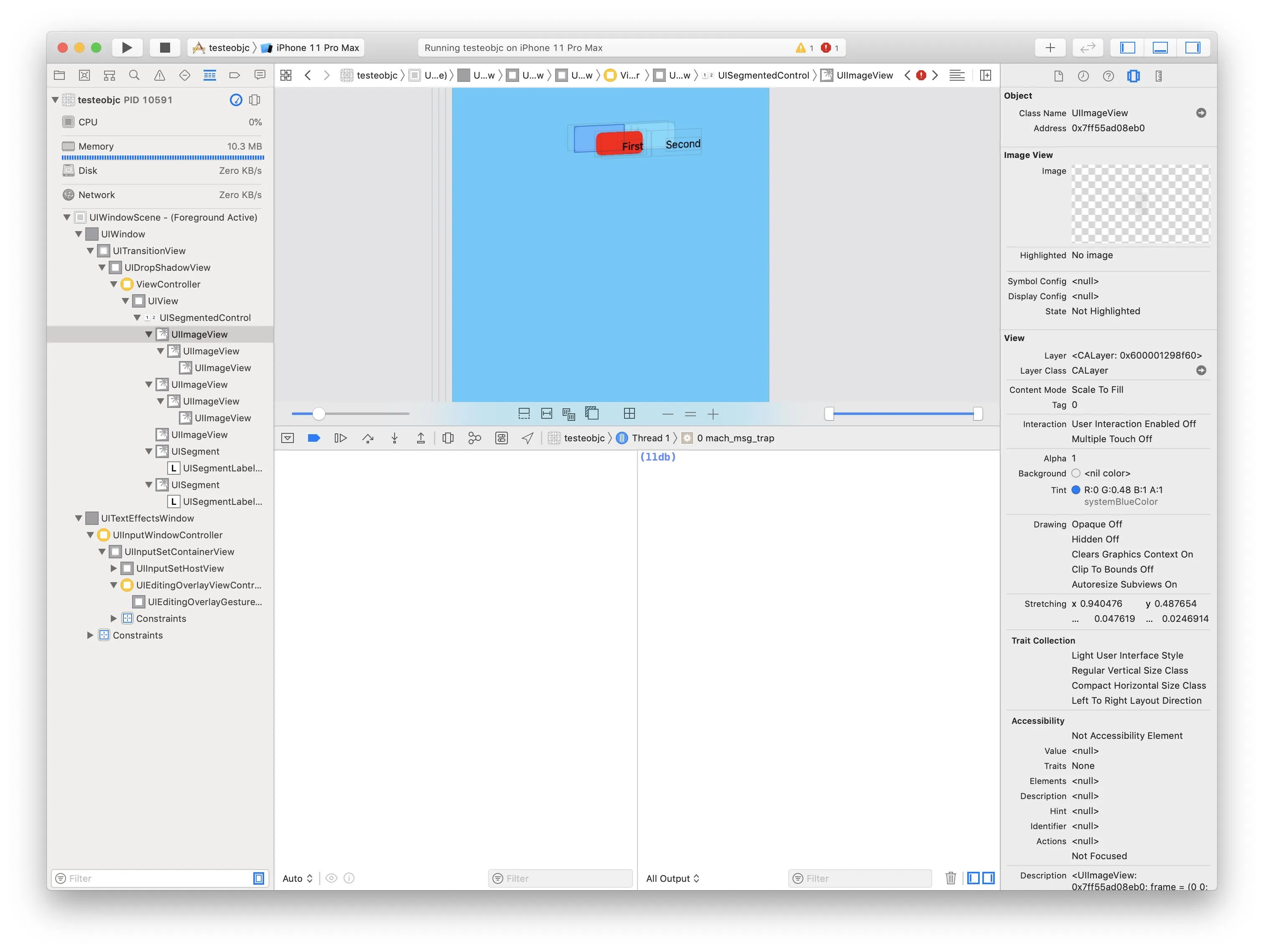This screenshot has height=952, width=1264.
Task: Select UITextEffectsWindow in the hierarchy
Action: (x=148, y=518)
